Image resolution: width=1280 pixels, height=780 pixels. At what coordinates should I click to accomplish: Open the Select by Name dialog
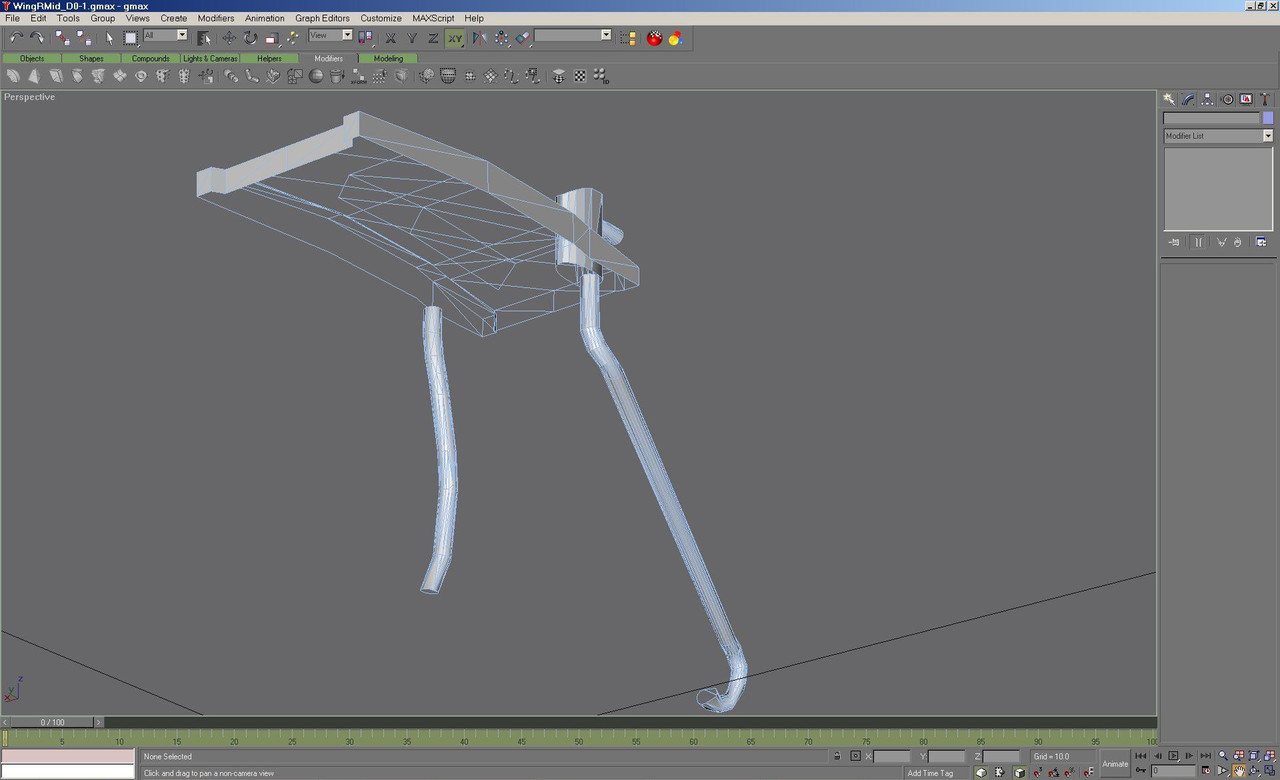click(x=204, y=38)
